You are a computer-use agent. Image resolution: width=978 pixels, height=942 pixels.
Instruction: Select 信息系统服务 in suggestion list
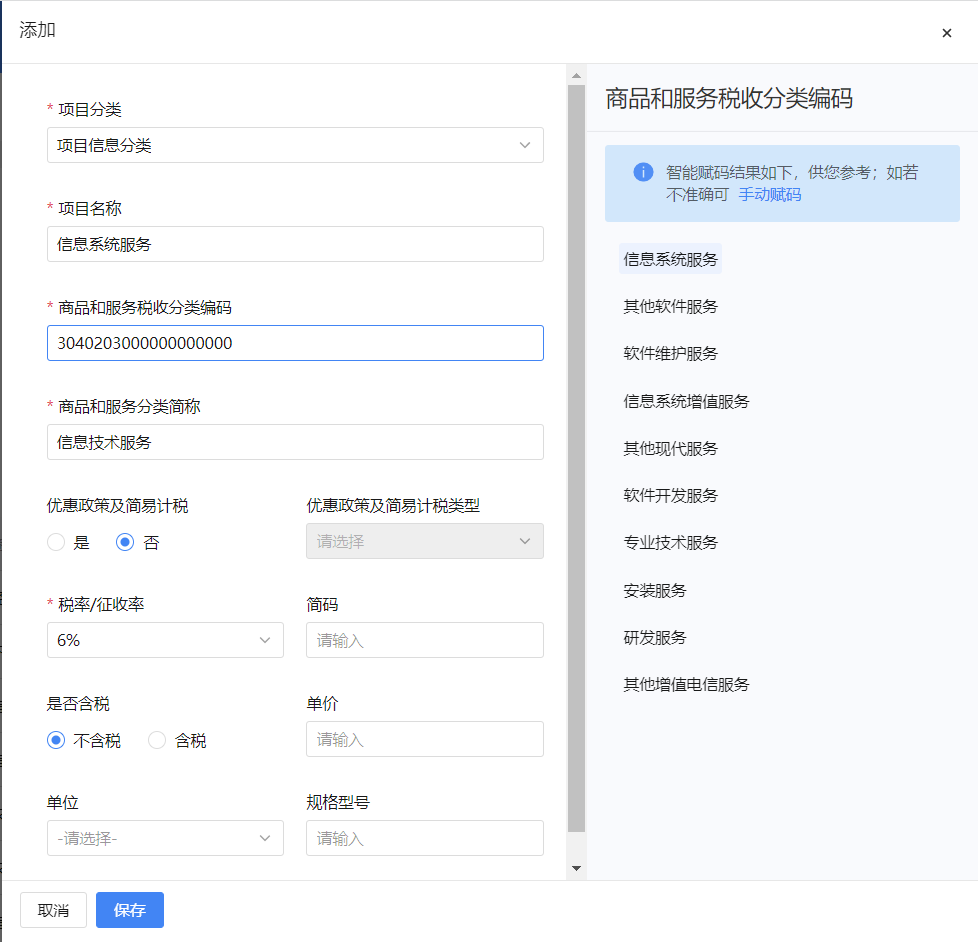coord(670,259)
